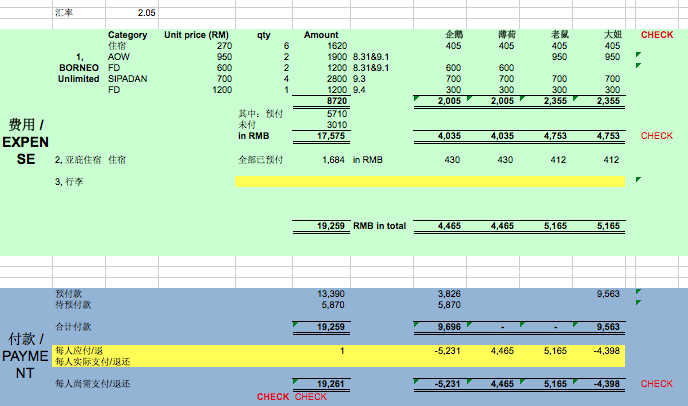Click the 2,005 subtotal under first person column
This screenshot has height=406, width=688.
449,101
